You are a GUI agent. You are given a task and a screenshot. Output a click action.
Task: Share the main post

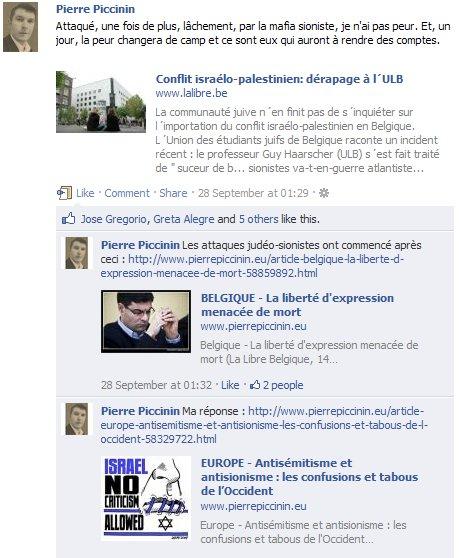pos(173,193)
